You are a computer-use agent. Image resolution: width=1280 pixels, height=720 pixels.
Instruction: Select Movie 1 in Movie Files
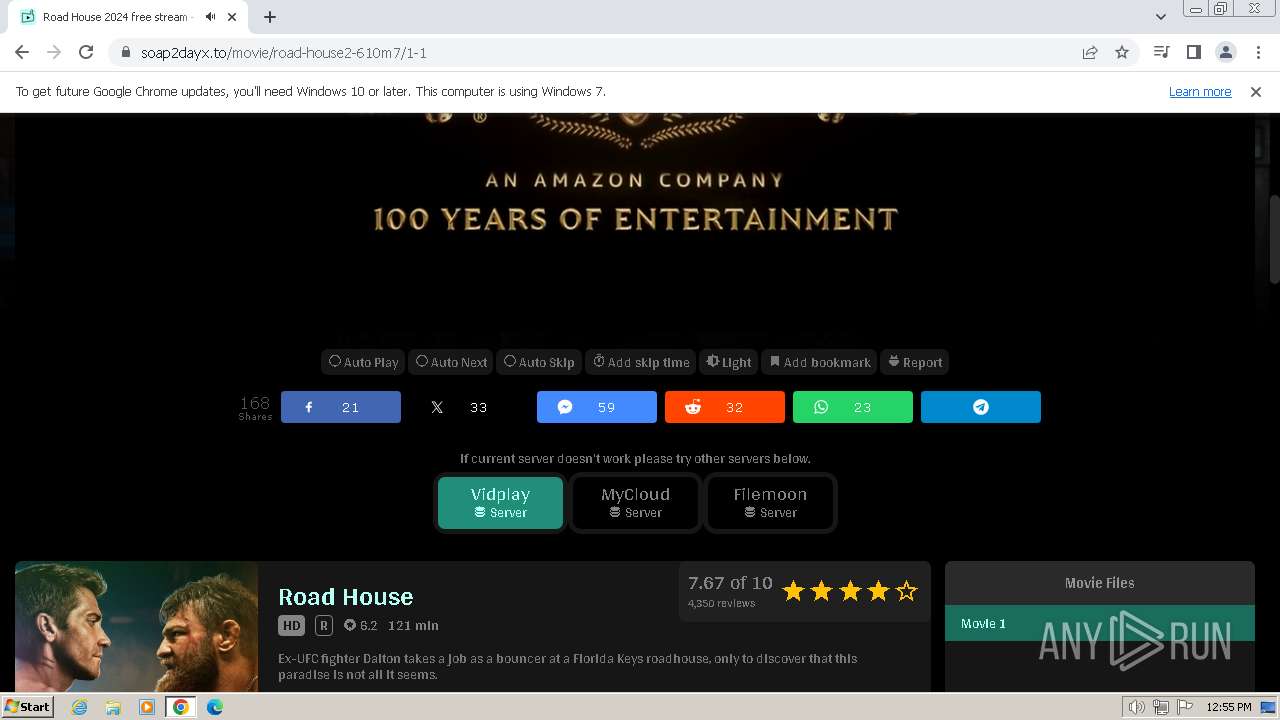coord(1099,623)
